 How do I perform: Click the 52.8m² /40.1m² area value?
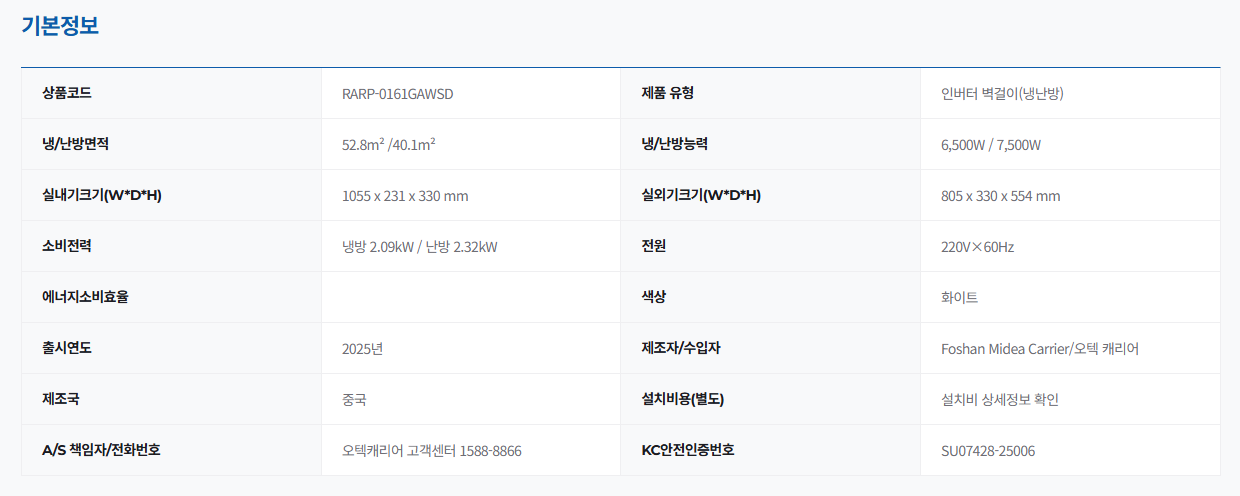point(388,145)
